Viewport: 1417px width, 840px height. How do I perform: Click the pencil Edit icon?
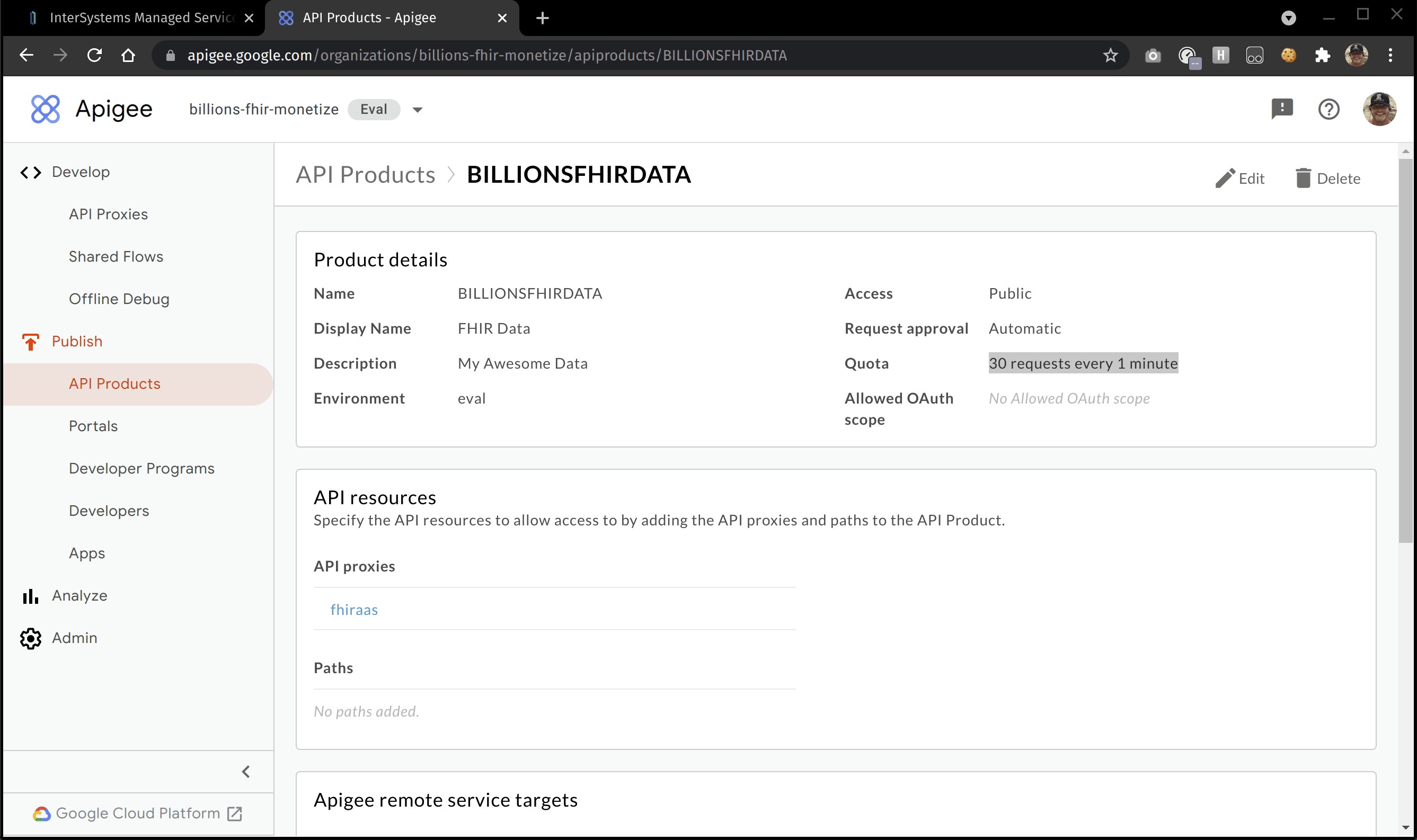click(x=1225, y=178)
